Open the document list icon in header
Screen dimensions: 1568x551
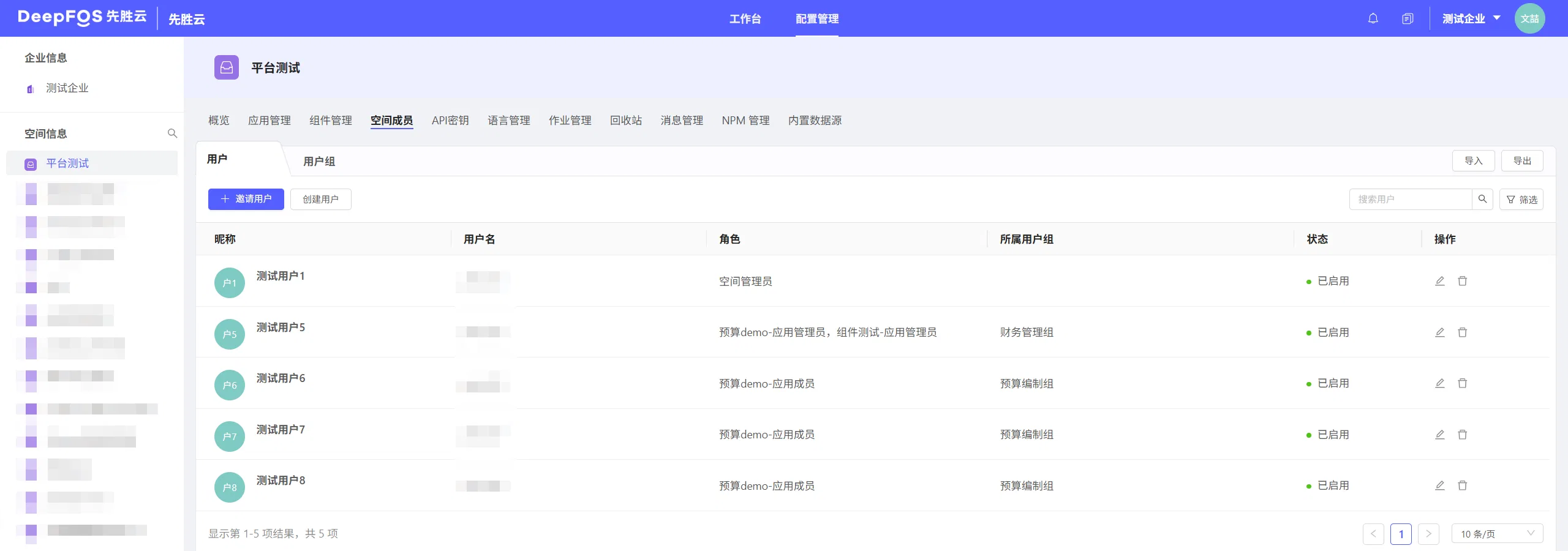click(x=1408, y=18)
